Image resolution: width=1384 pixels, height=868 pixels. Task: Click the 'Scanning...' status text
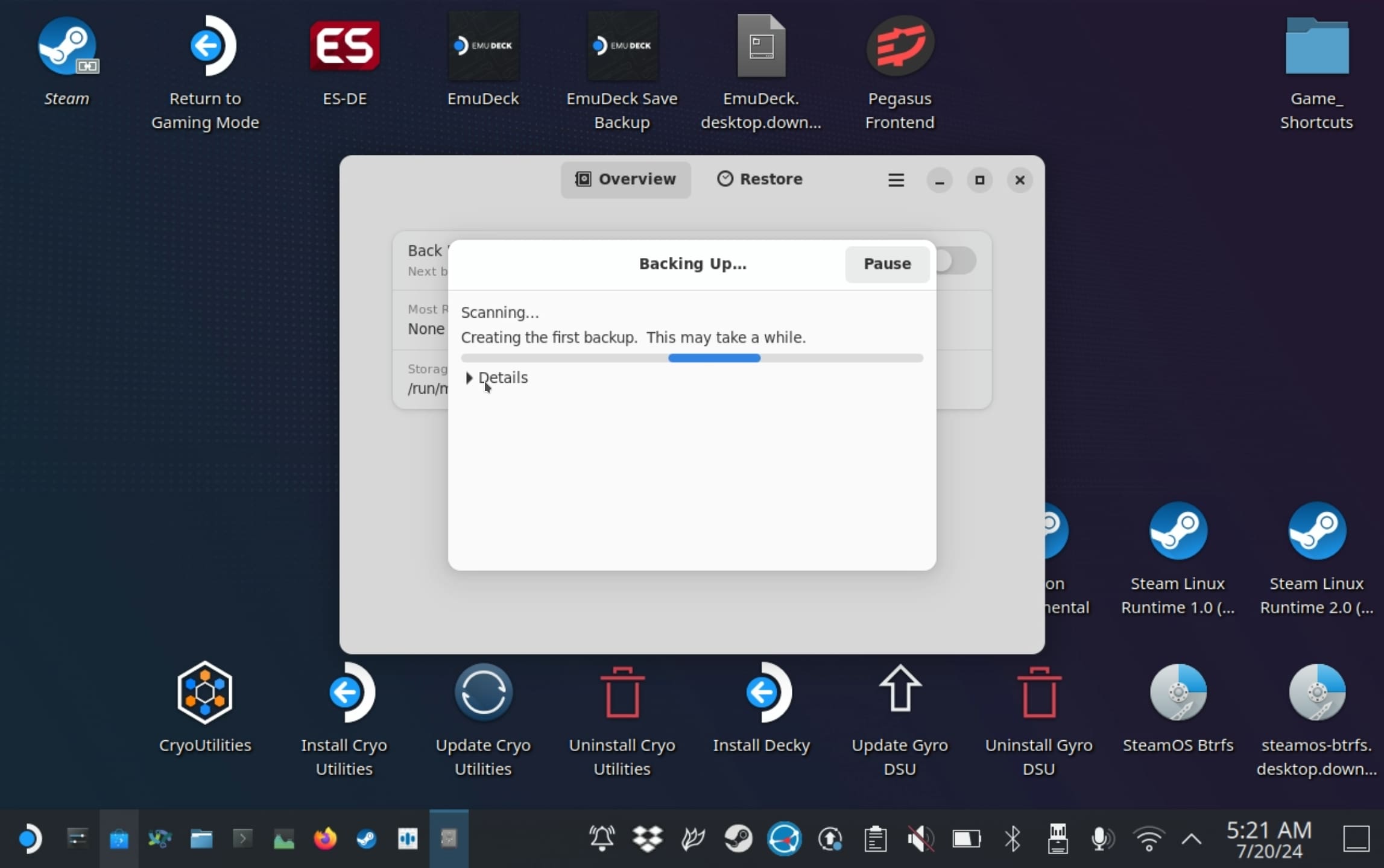[x=500, y=313]
